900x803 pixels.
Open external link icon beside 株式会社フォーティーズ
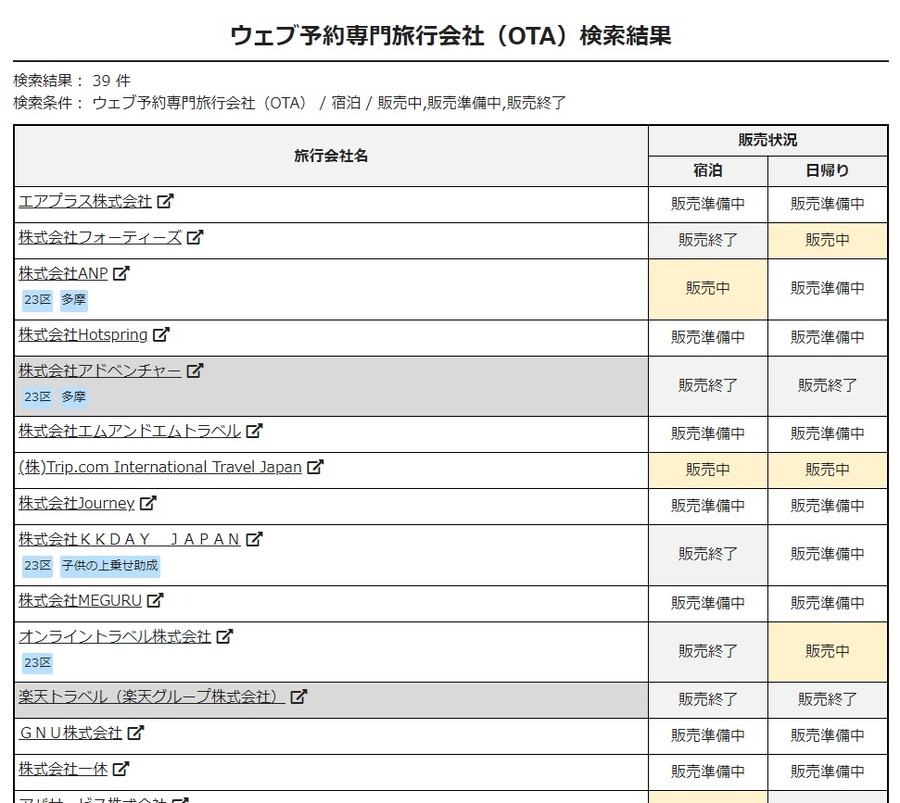(195, 237)
